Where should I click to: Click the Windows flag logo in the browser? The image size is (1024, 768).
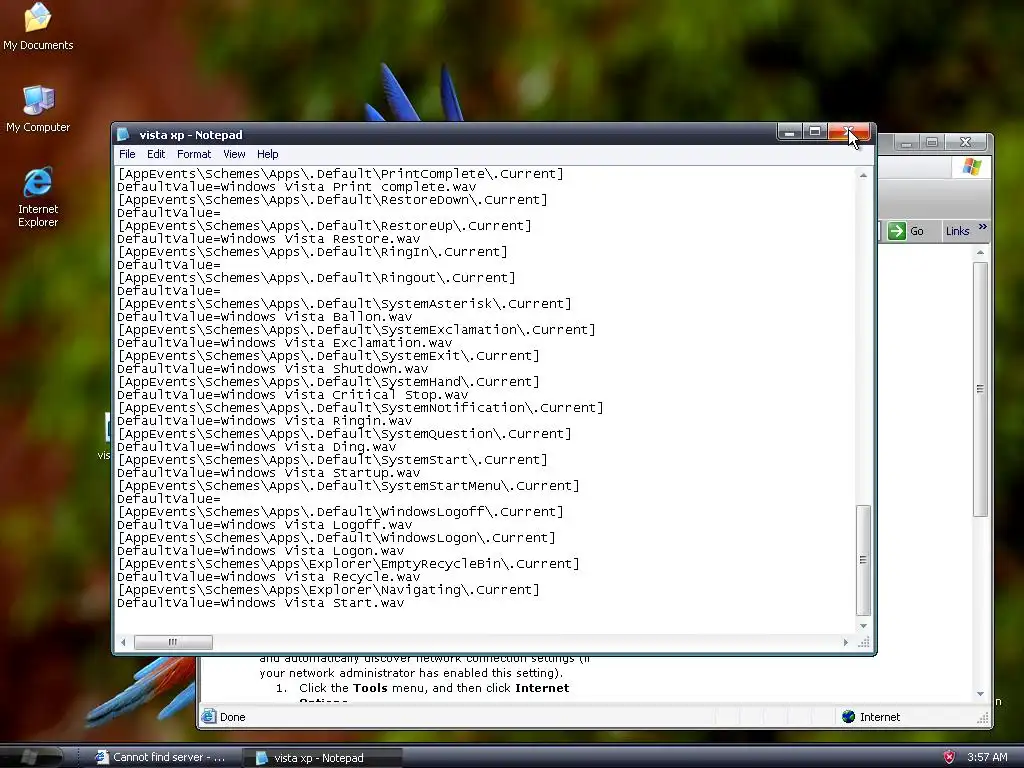(x=971, y=167)
